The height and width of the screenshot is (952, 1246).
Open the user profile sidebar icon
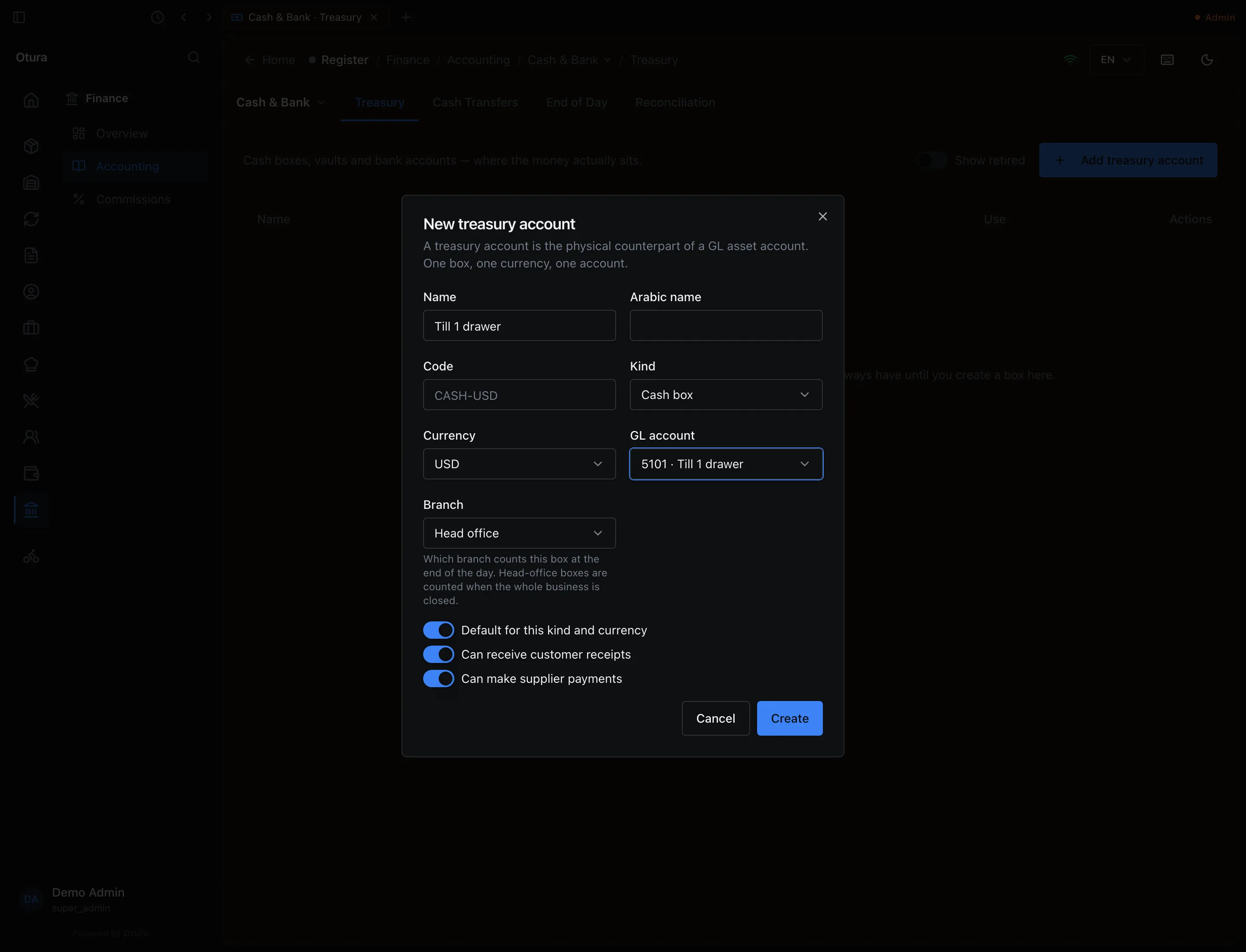click(x=31, y=292)
